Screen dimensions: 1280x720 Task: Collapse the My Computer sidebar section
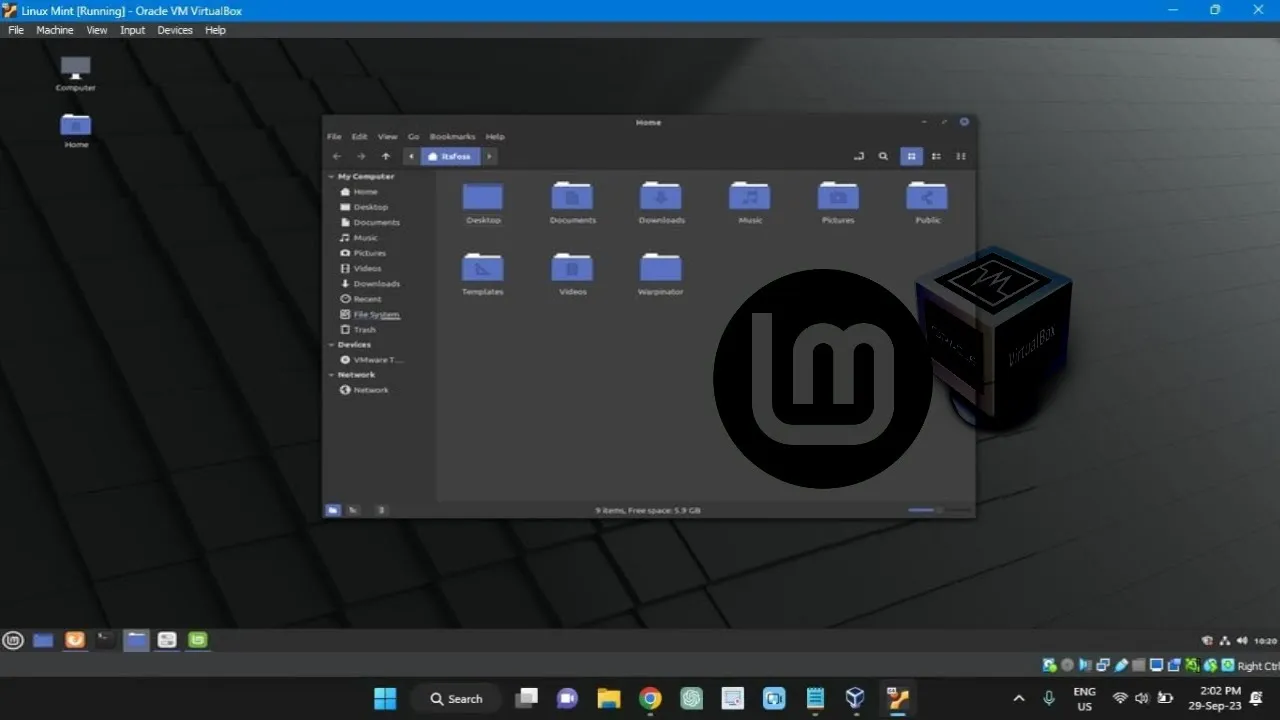(x=331, y=177)
